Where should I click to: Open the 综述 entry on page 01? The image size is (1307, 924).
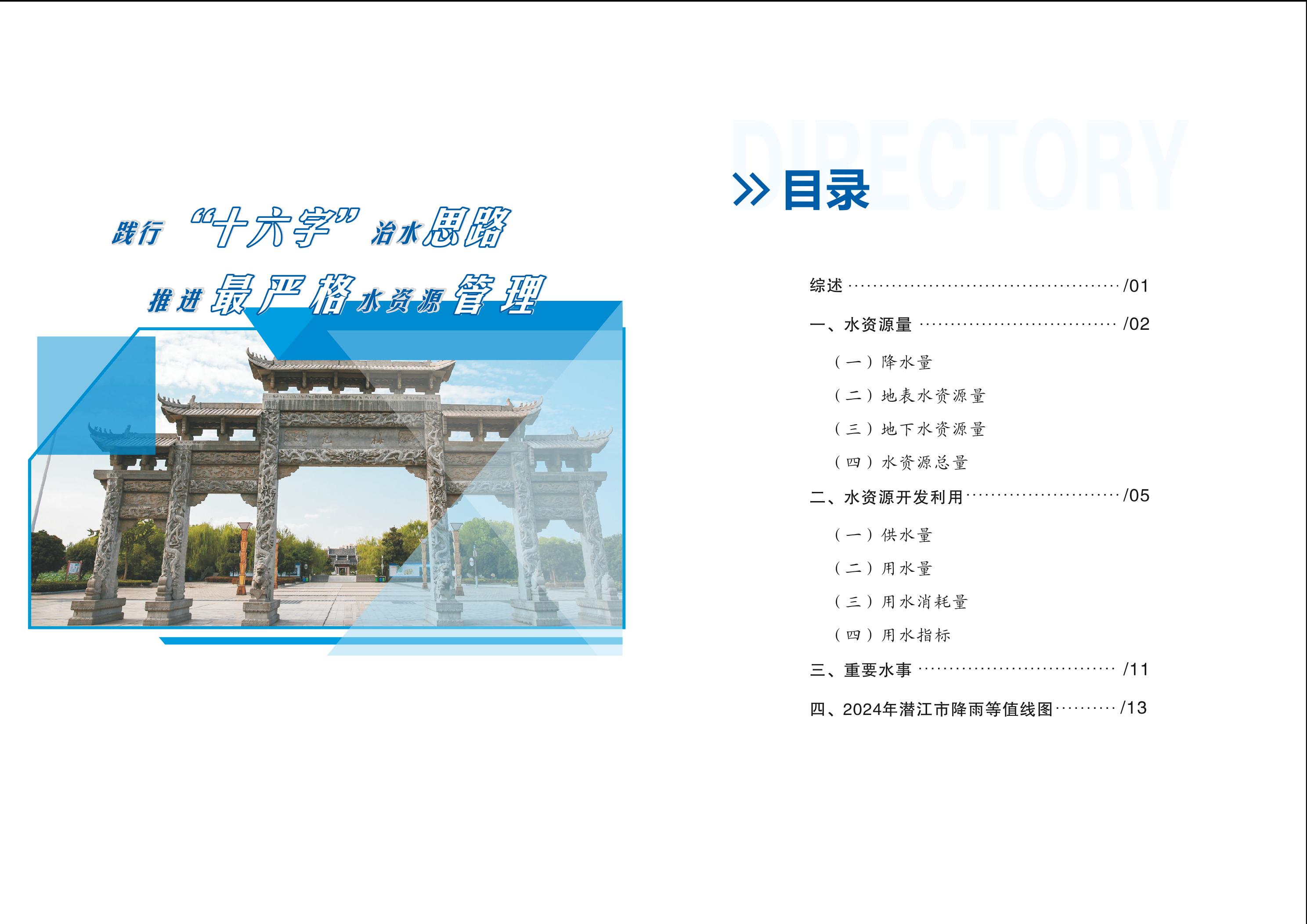pos(826,285)
